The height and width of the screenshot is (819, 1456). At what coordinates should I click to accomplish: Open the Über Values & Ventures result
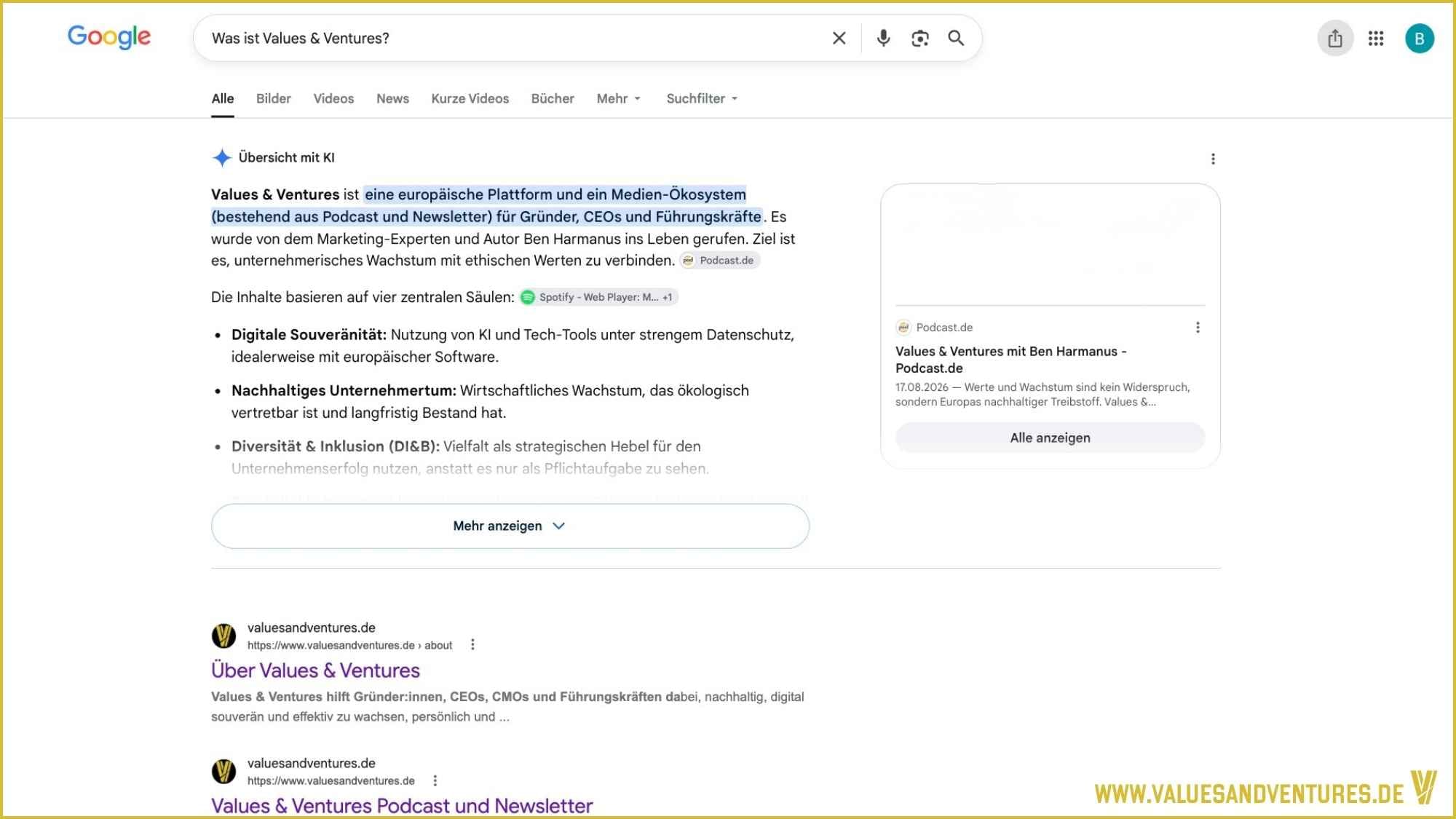point(315,670)
